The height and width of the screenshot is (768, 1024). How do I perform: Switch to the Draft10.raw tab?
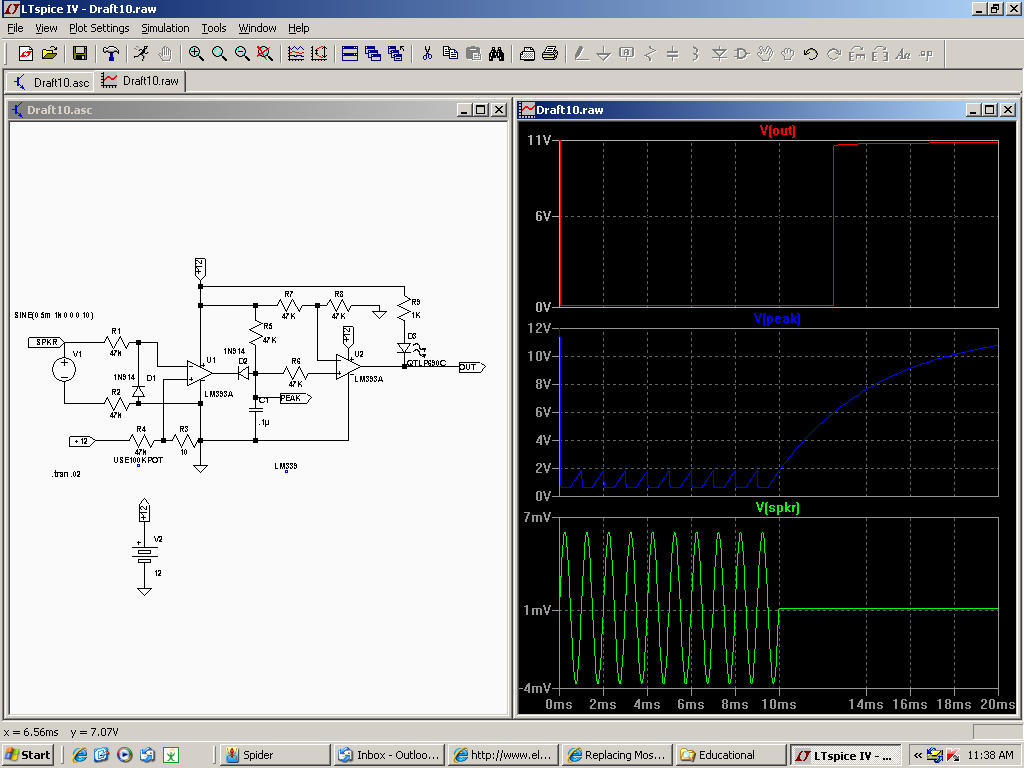click(x=140, y=81)
